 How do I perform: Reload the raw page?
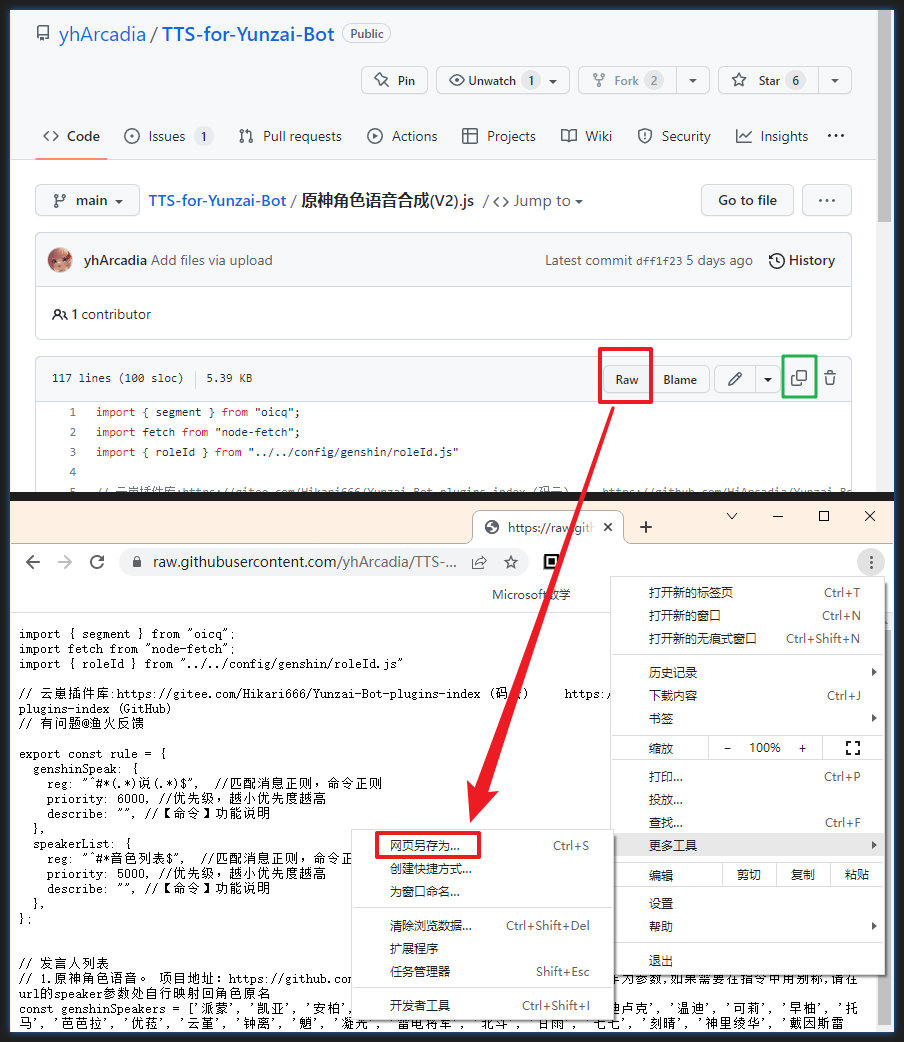pyautogui.click(x=97, y=562)
